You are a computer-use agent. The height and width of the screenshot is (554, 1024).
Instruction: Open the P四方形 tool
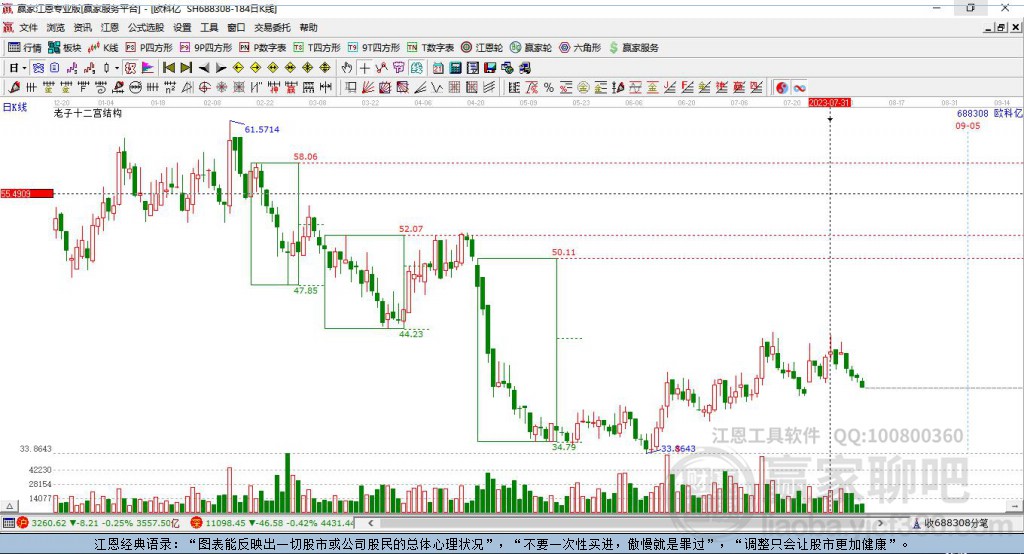pos(149,48)
